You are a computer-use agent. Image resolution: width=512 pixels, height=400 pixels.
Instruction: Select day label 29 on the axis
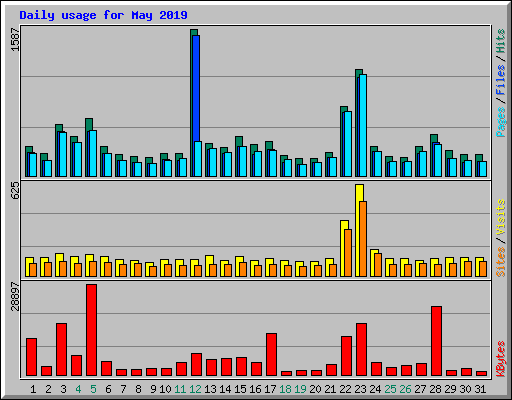pyautogui.click(x=450, y=389)
